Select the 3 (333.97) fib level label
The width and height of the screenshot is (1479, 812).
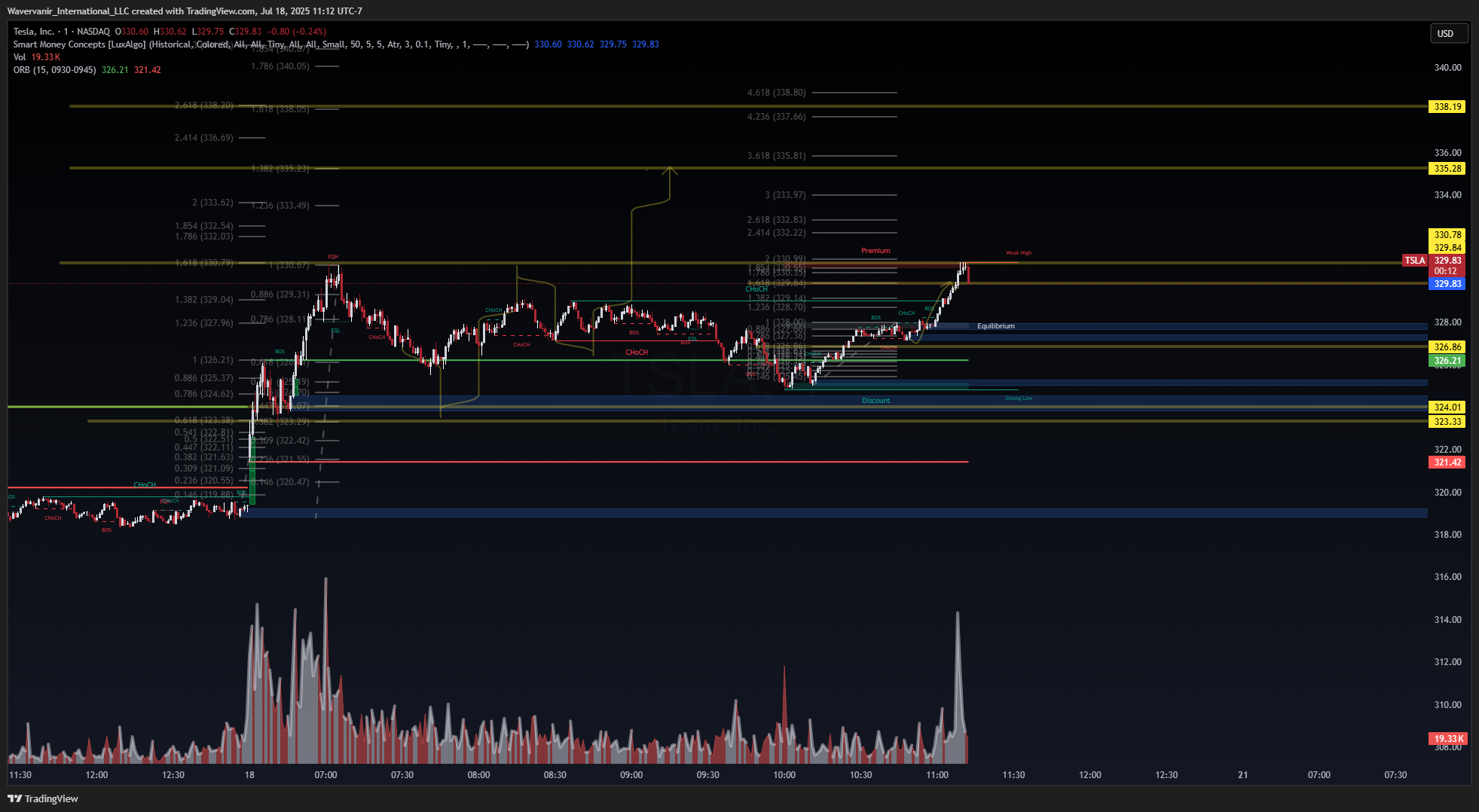click(x=785, y=195)
